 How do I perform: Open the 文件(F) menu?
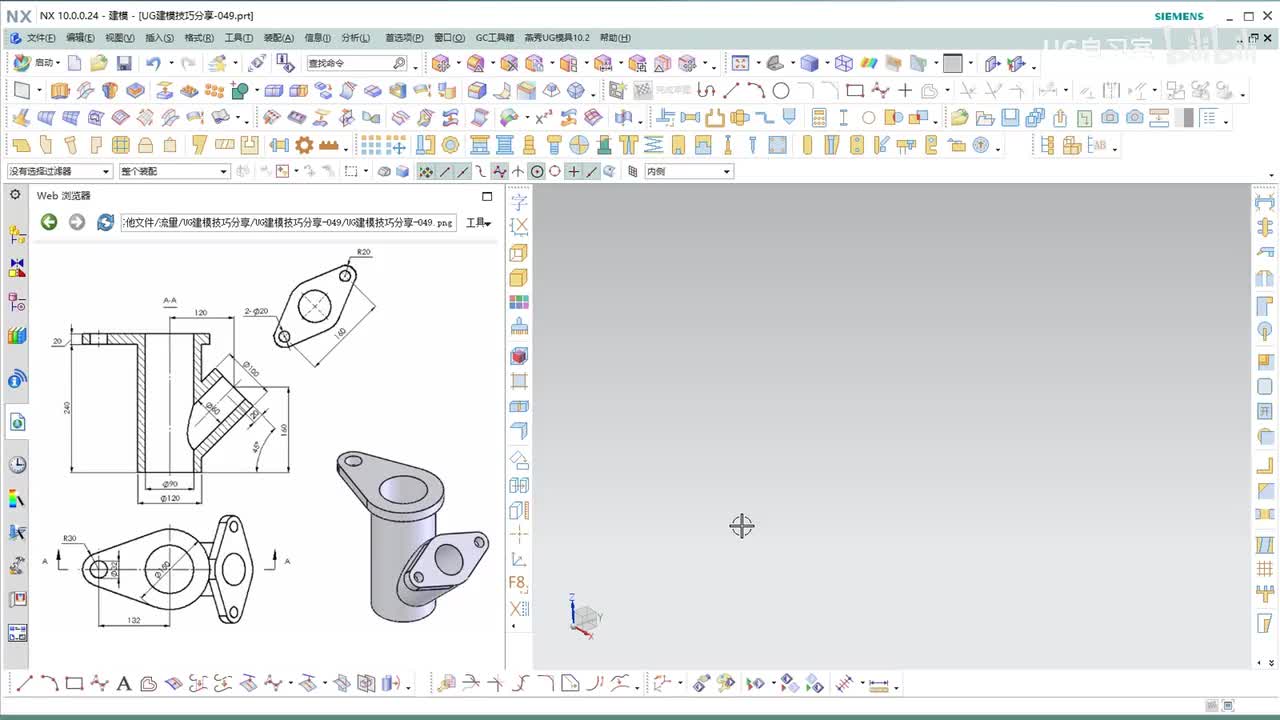(x=40, y=38)
